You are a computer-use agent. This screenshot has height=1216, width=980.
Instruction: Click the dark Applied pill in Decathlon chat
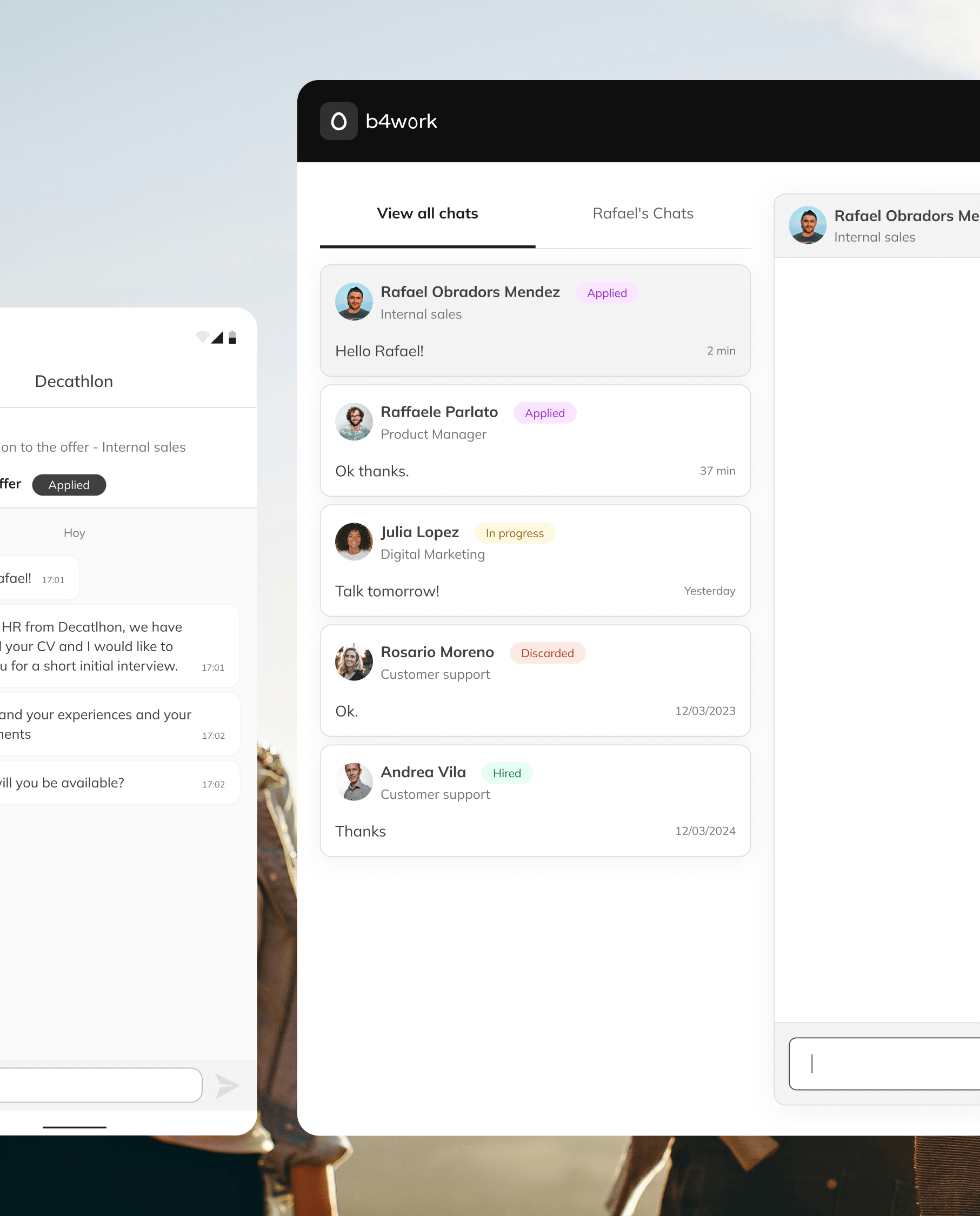tap(69, 485)
